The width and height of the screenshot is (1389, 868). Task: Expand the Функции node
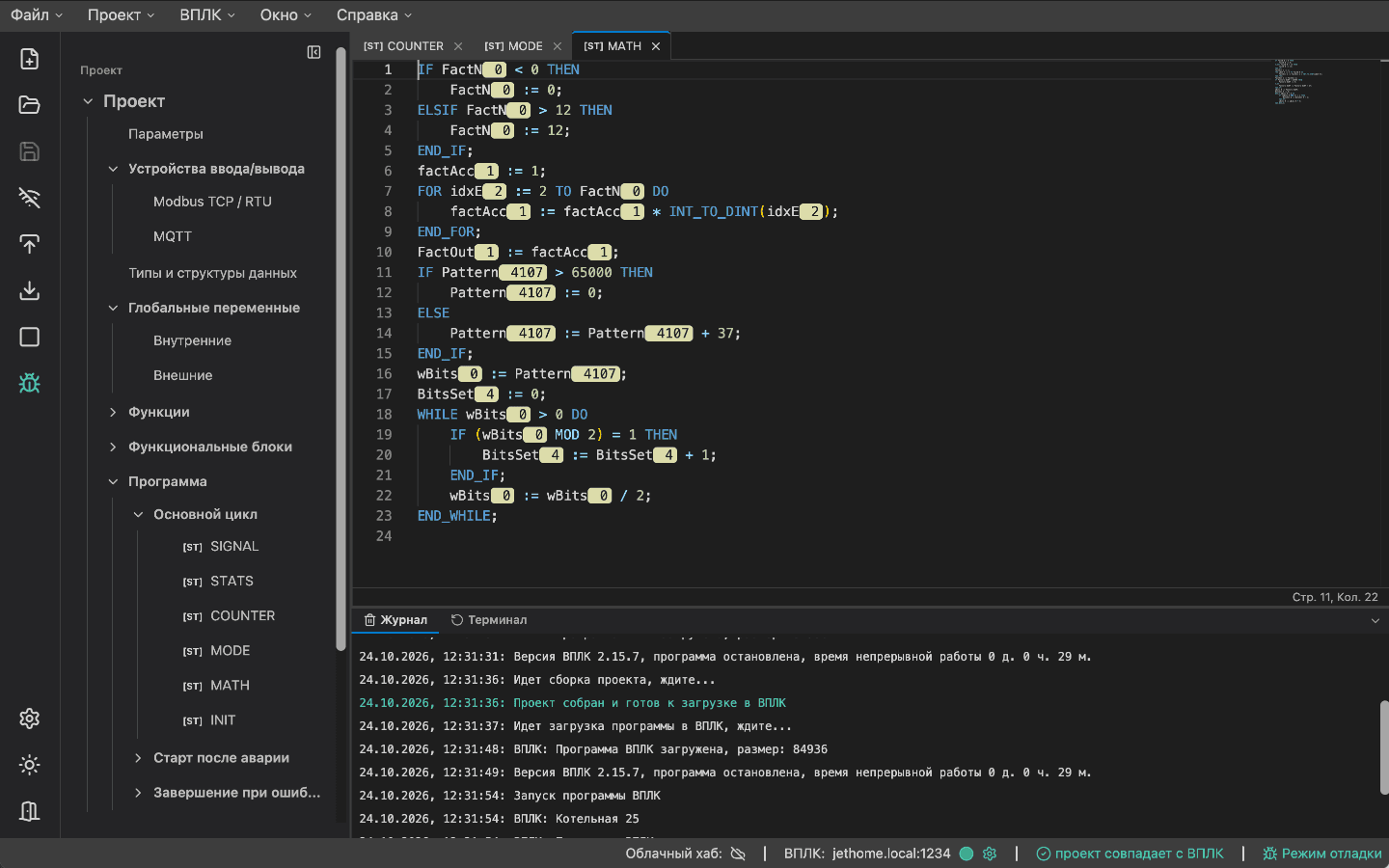coord(113,412)
